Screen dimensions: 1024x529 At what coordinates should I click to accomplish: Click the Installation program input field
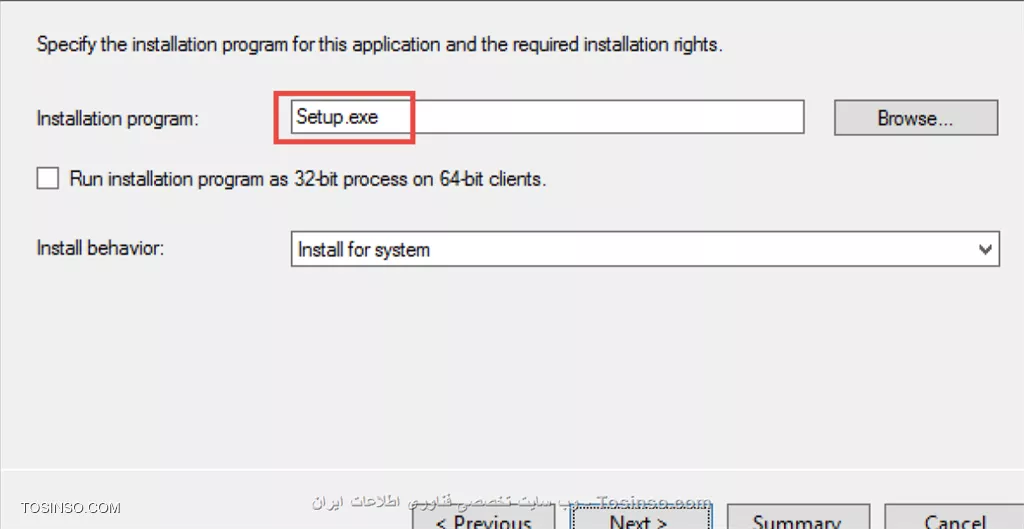(x=547, y=118)
